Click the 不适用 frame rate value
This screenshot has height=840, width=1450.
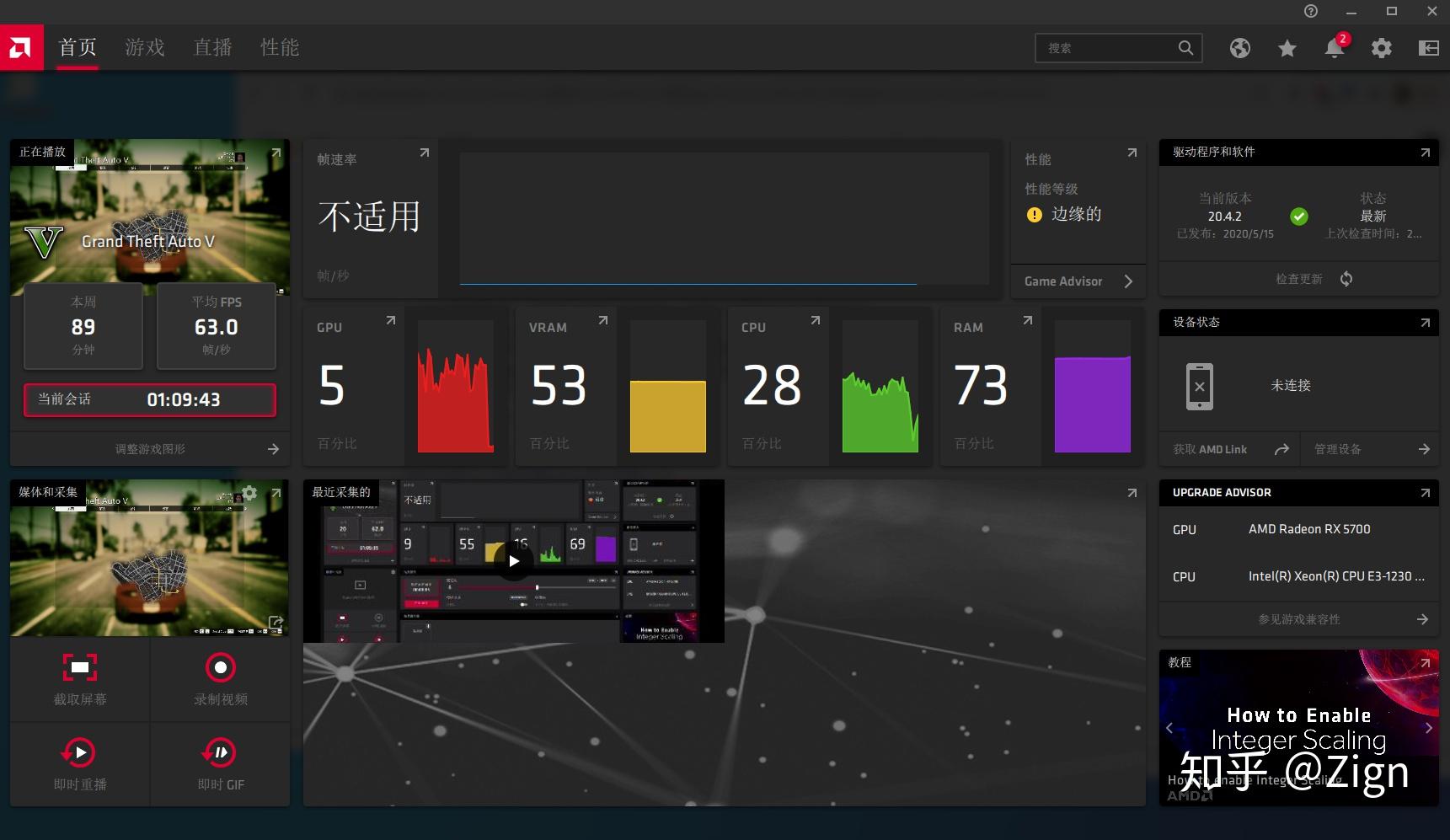click(369, 217)
